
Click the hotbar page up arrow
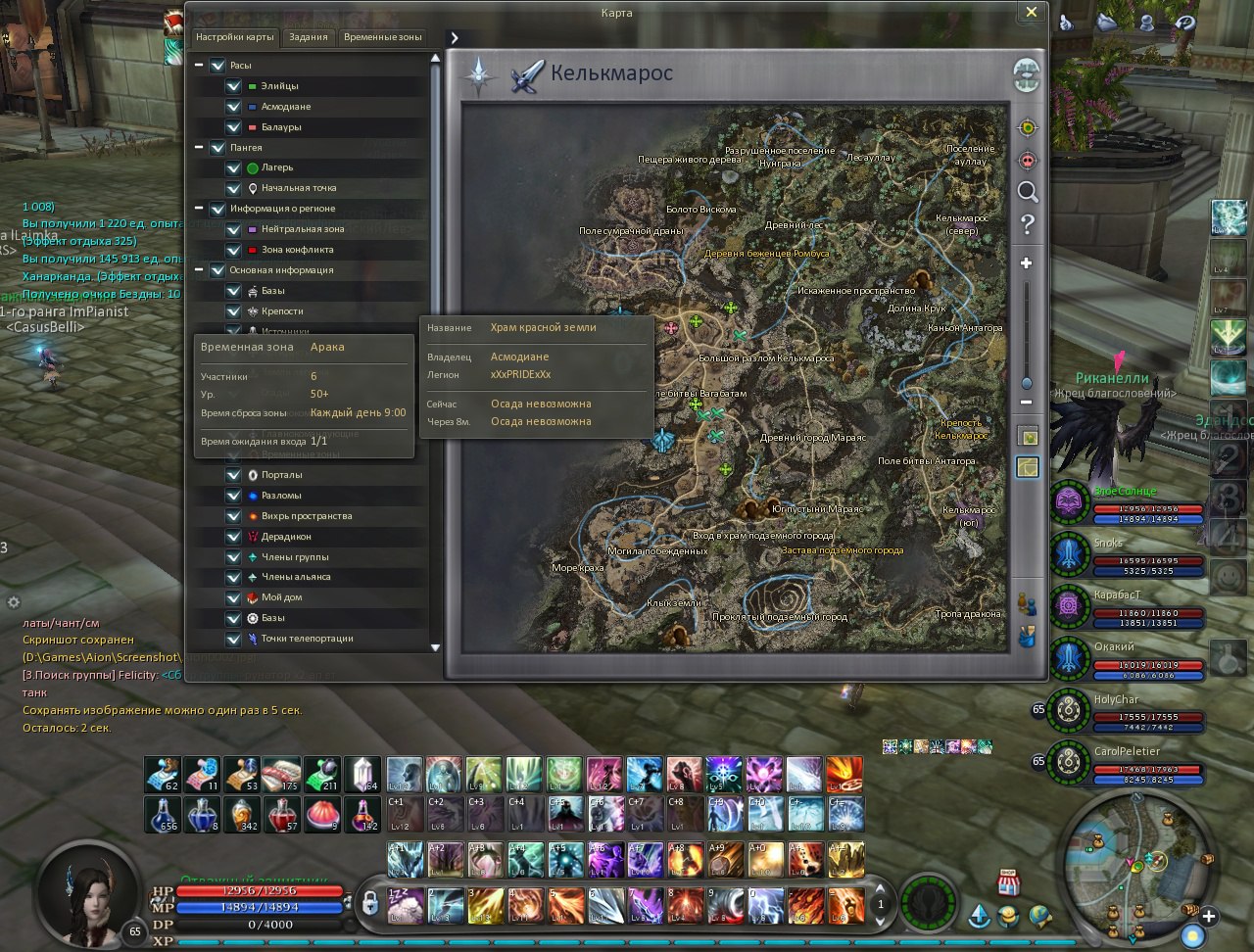pos(880,889)
